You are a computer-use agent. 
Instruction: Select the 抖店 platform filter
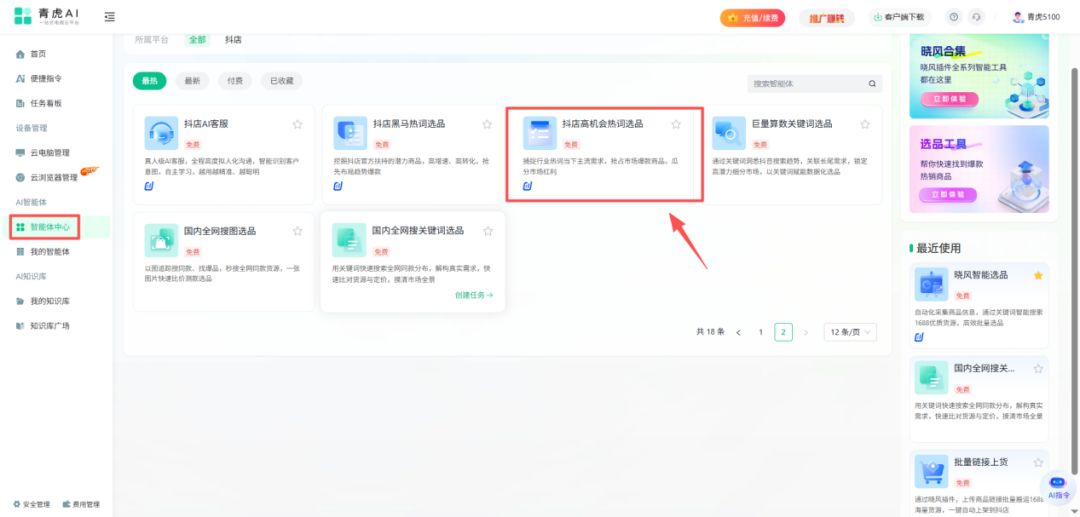click(x=233, y=40)
